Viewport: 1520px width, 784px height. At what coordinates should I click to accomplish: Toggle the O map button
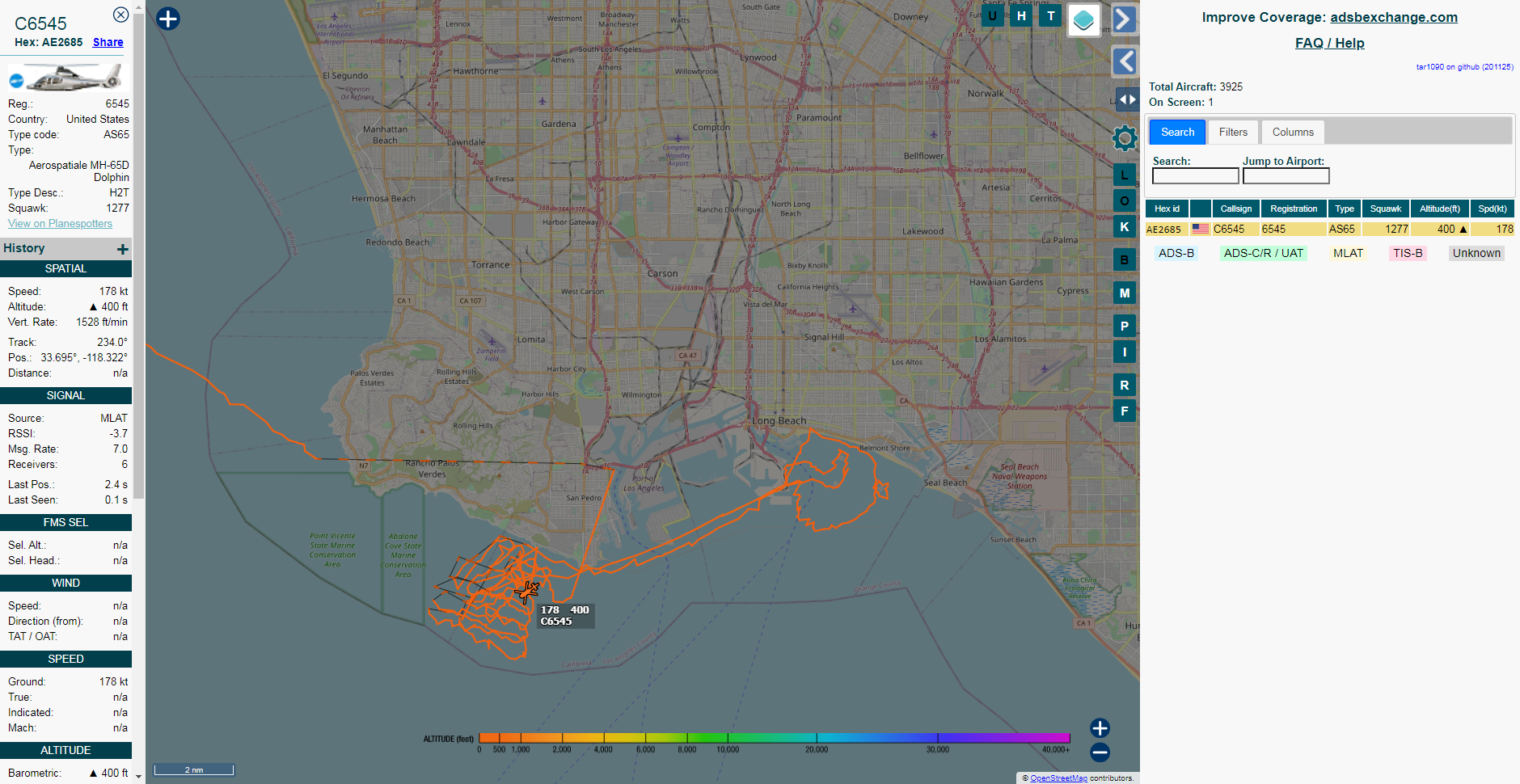tap(1125, 200)
